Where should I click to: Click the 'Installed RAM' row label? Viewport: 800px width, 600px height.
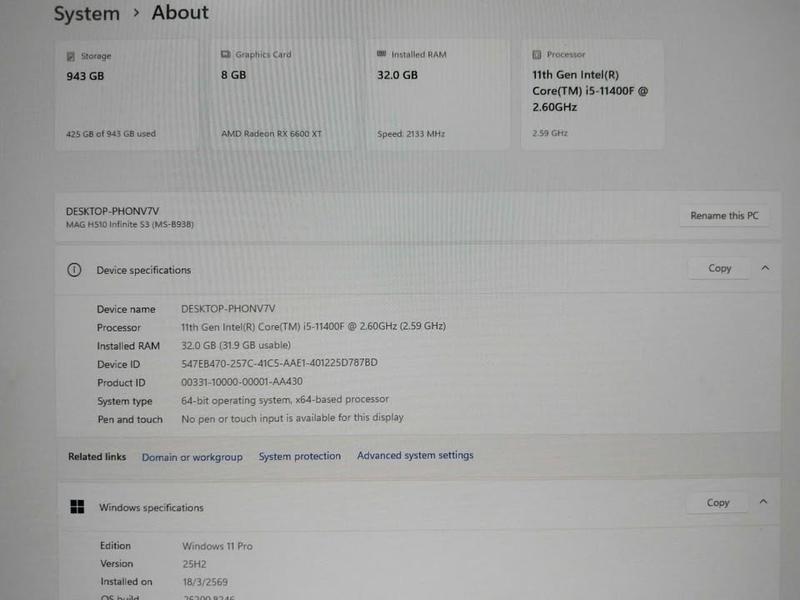tap(128, 346)
